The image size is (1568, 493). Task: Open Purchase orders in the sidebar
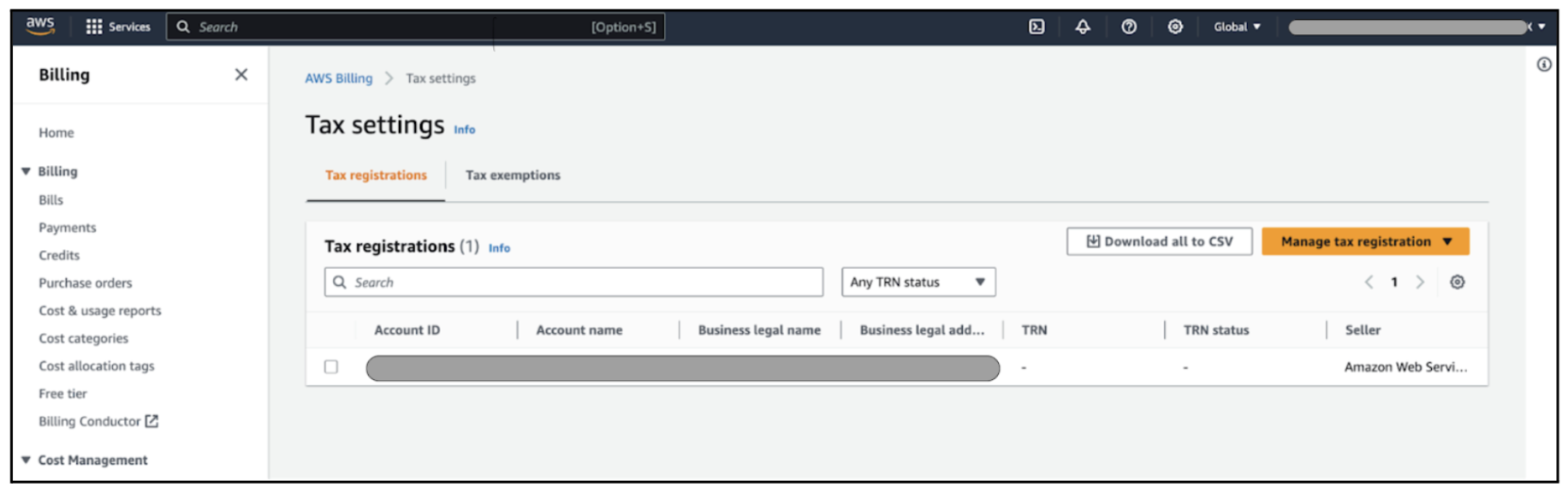tap(86, 282)
